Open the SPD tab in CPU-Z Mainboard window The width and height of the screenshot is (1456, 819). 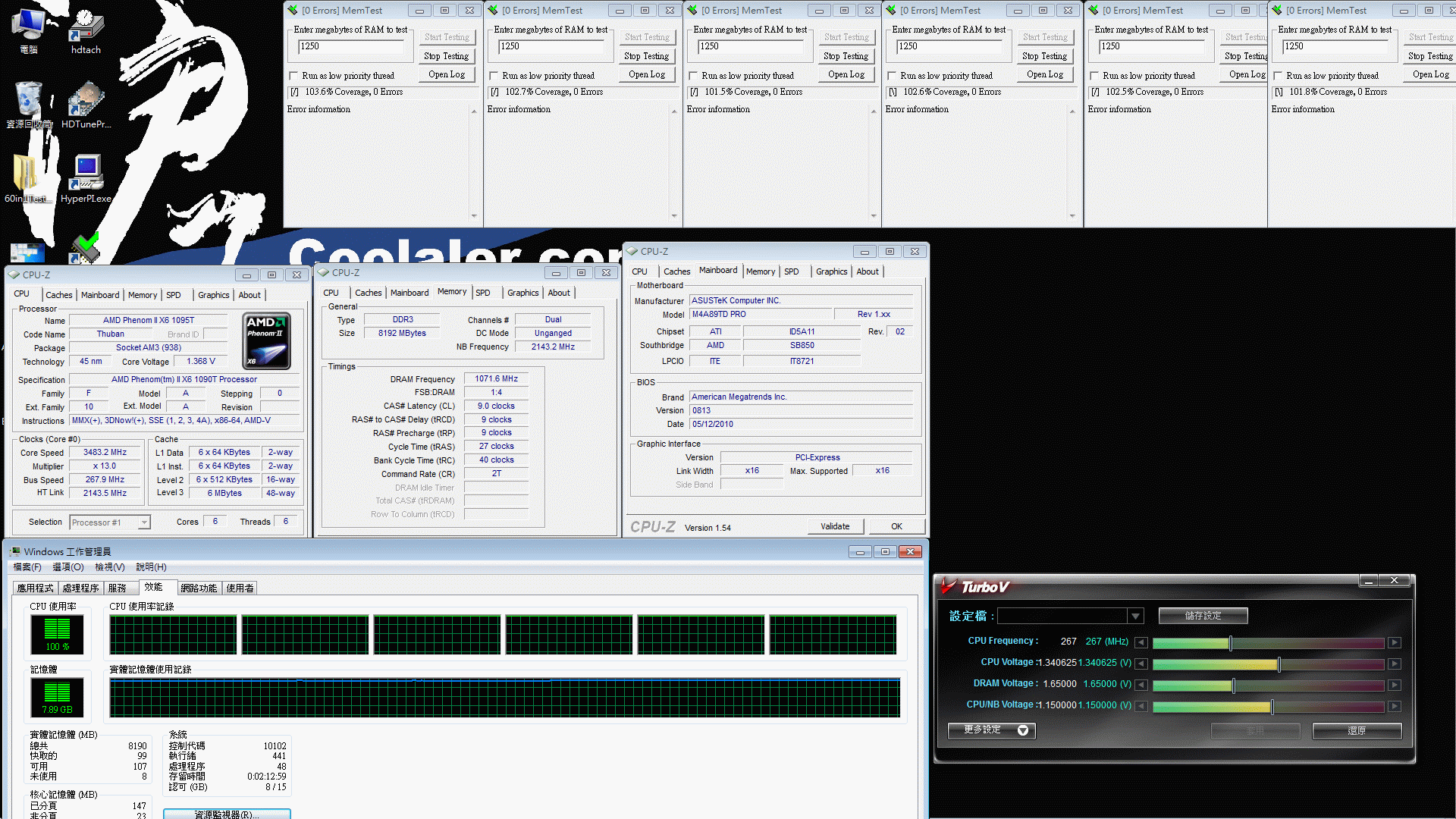point(791,271)
